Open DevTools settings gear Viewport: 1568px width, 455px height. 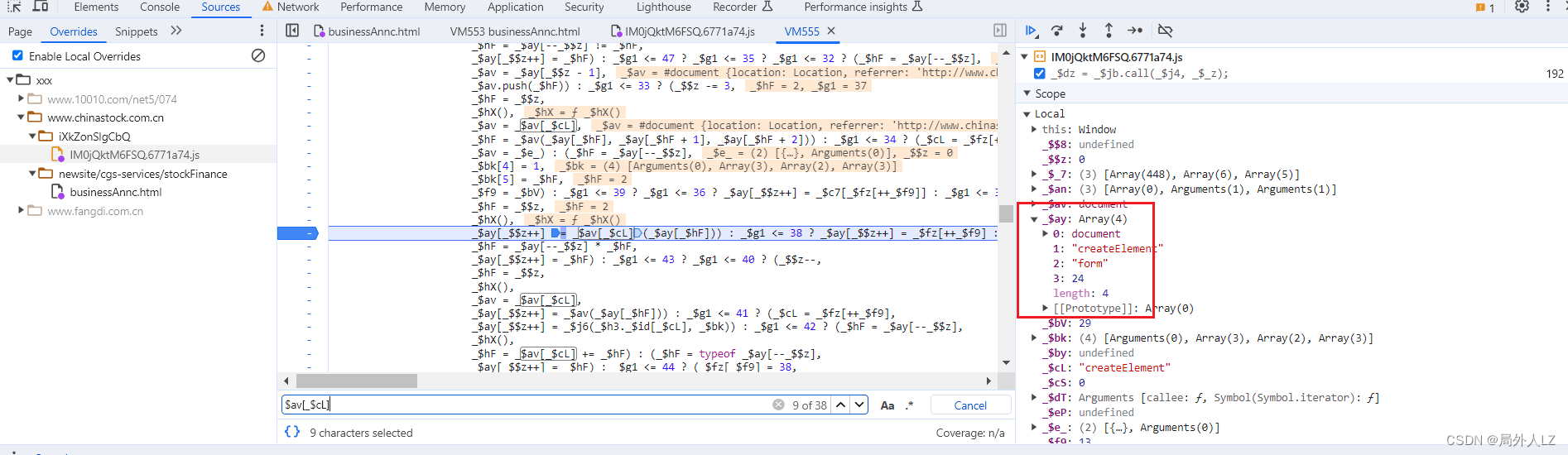tap(1522, 7)
